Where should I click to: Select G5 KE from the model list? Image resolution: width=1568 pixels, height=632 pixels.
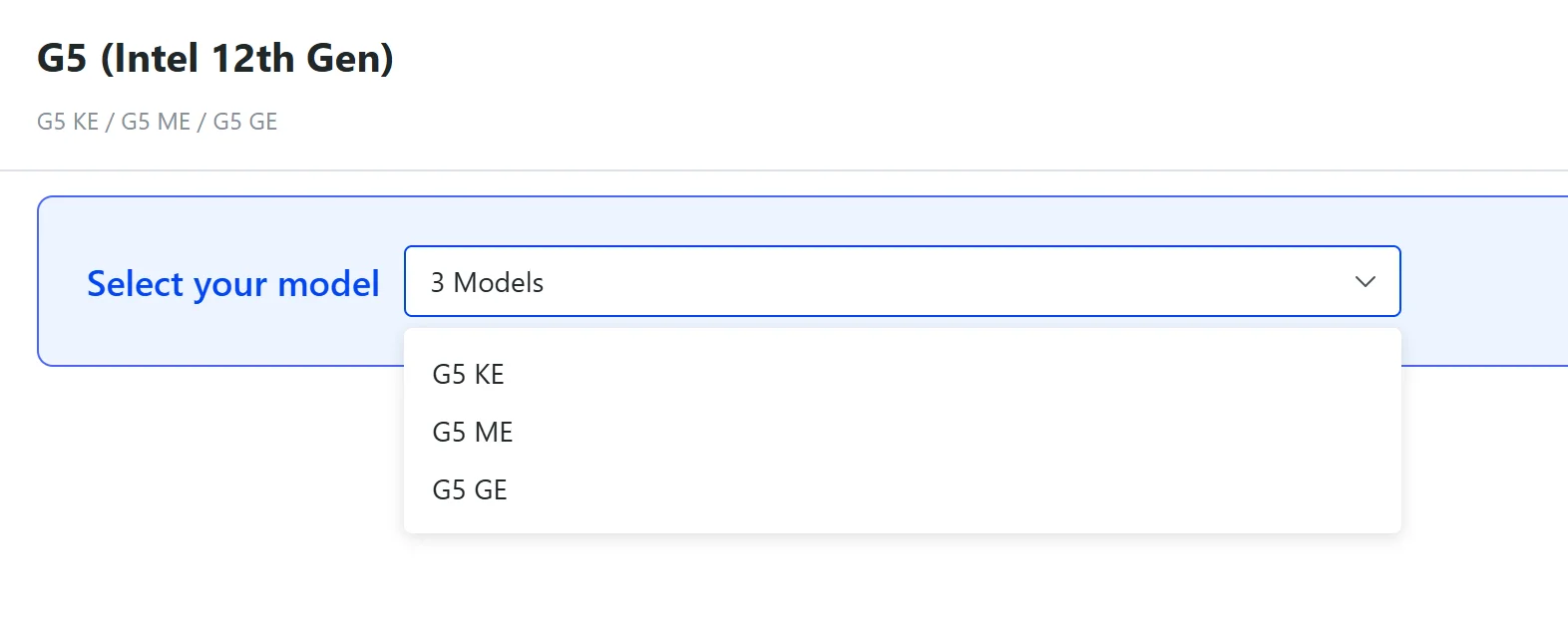(469, 375)
